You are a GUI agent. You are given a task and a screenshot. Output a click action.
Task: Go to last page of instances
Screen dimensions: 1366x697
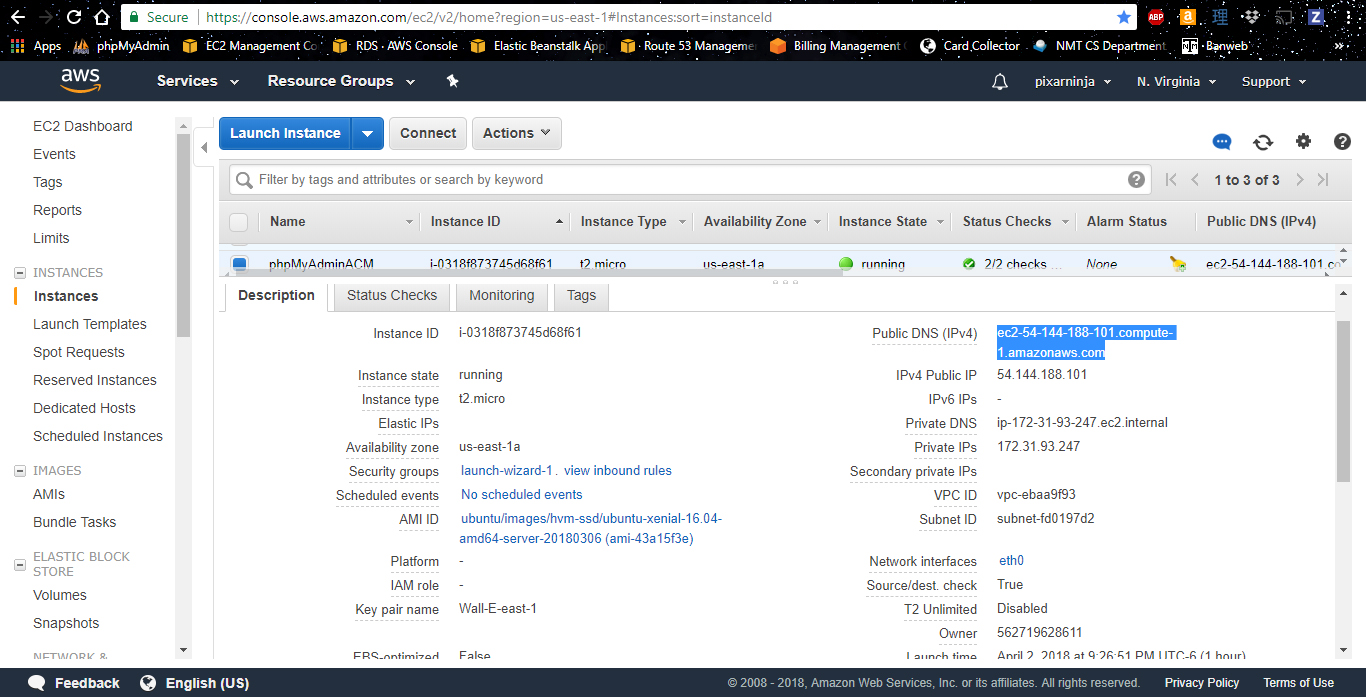[x=1323, y=180]
